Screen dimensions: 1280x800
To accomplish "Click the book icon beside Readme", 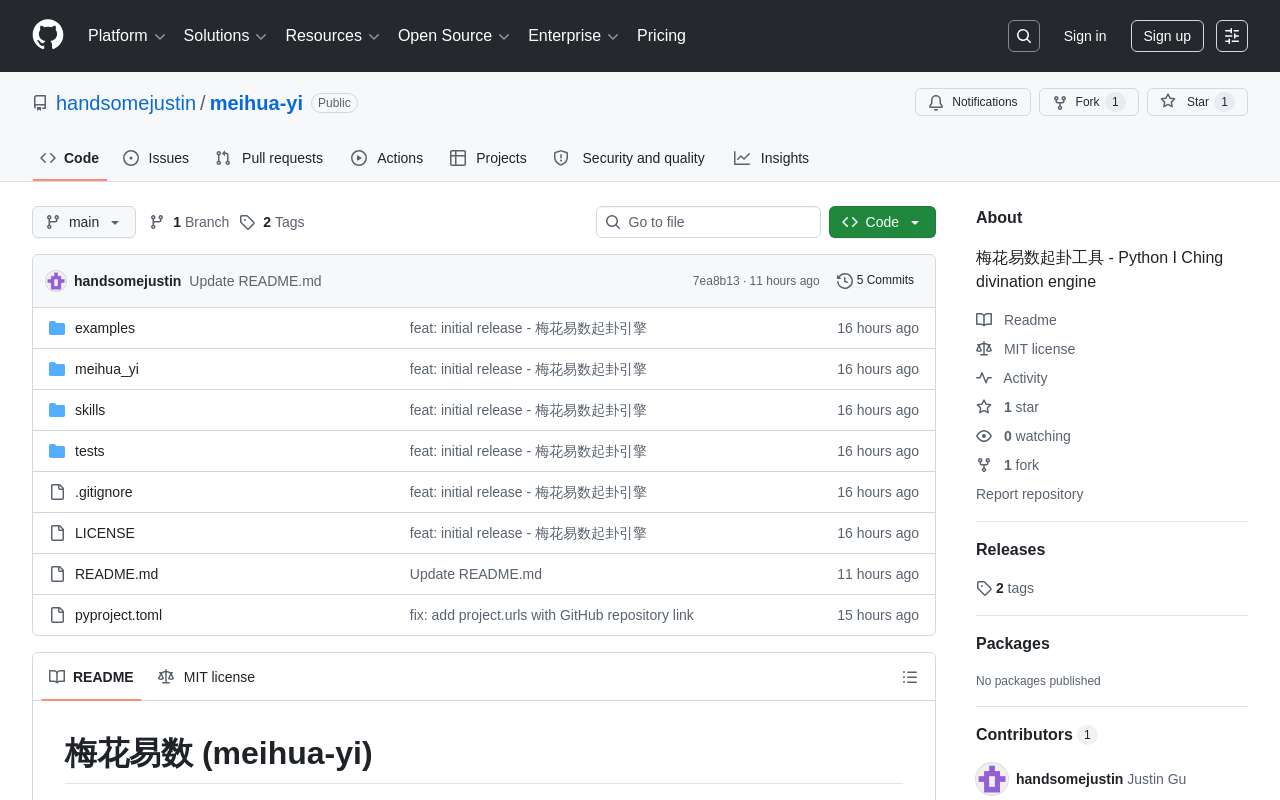I will point(984,320).
